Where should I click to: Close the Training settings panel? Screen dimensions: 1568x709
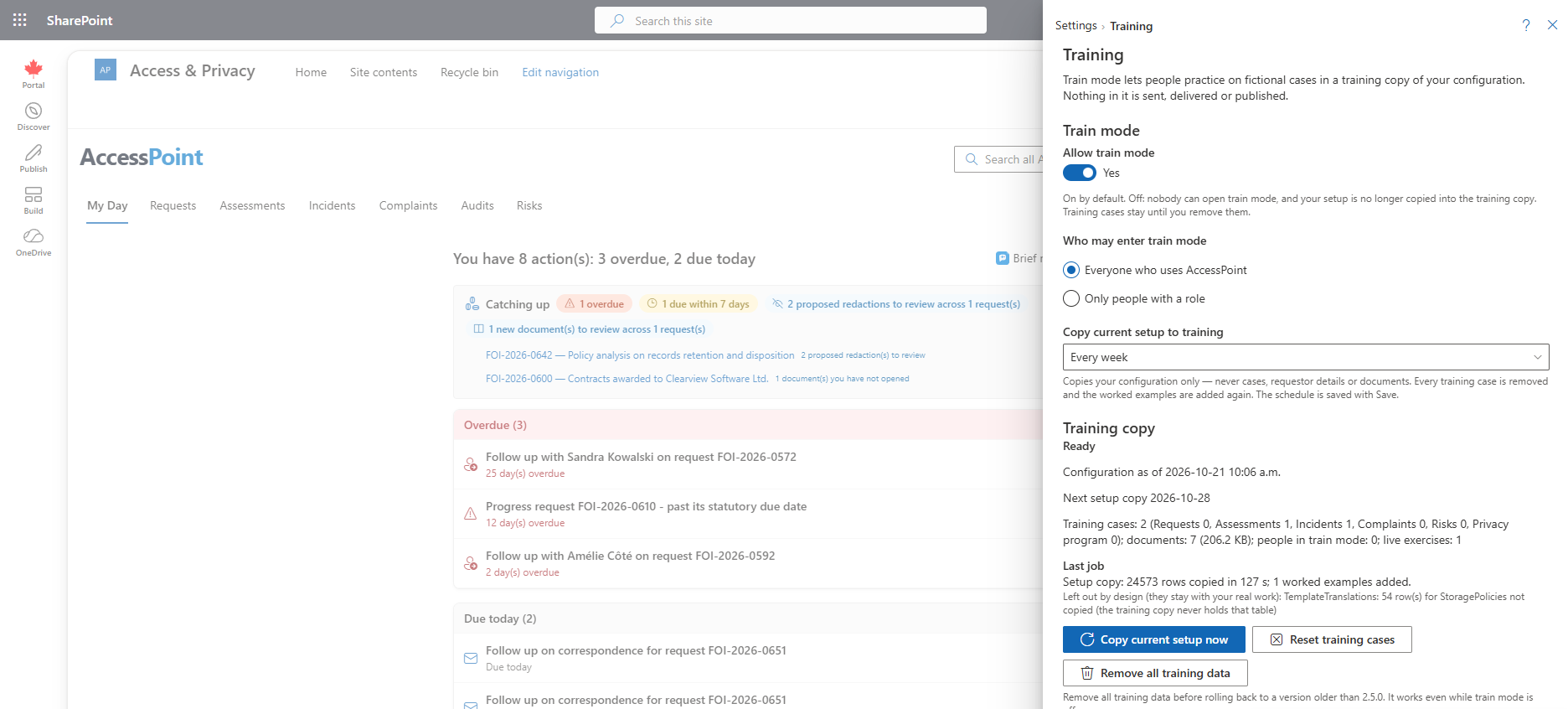[x=1552, y=25]
